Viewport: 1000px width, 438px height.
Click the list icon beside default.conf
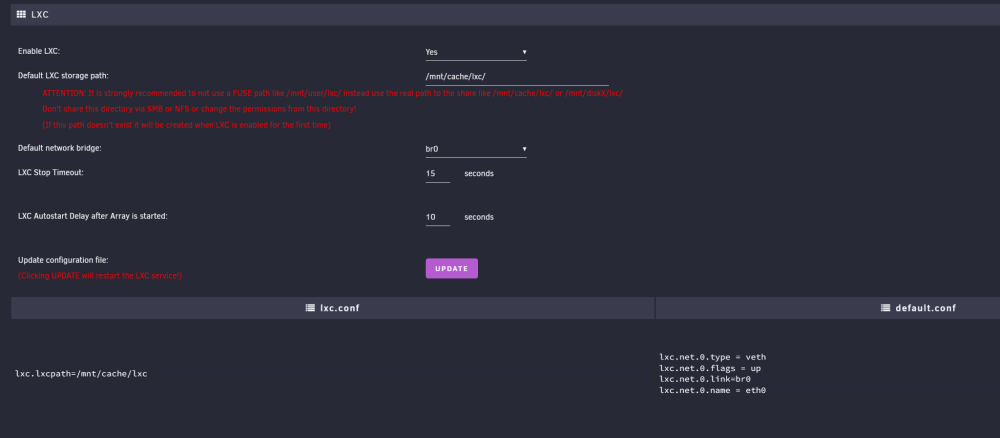click(885, 307)
